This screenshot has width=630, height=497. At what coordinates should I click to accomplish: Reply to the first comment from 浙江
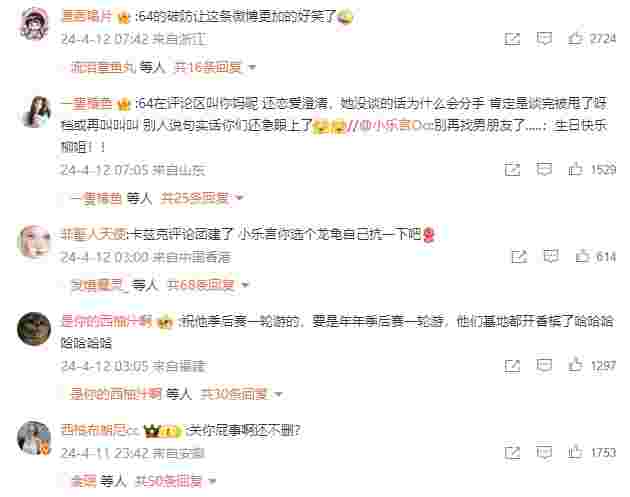pos(544,39)
